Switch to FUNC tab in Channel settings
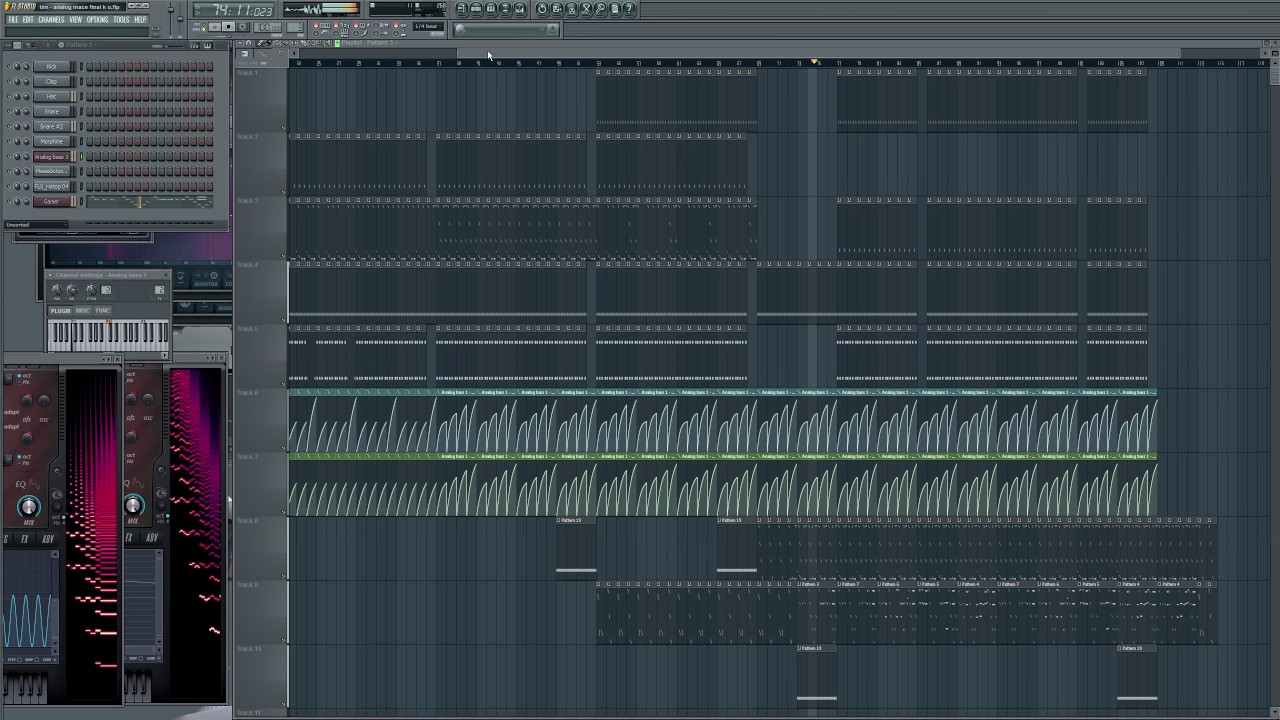Viewport: 1280px width, 720px height. [102, 311]
